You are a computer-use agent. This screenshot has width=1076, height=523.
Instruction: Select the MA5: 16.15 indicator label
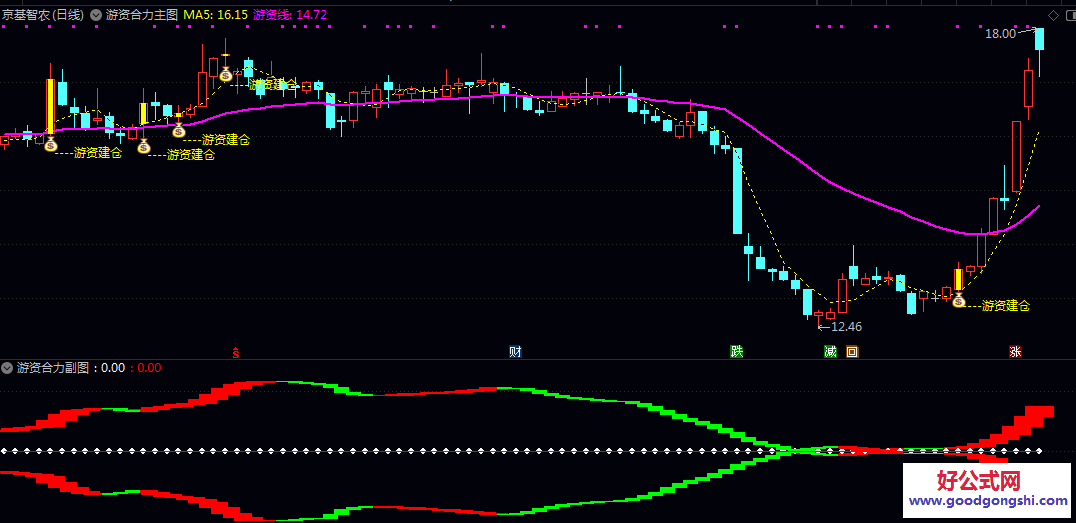point(215,14)
